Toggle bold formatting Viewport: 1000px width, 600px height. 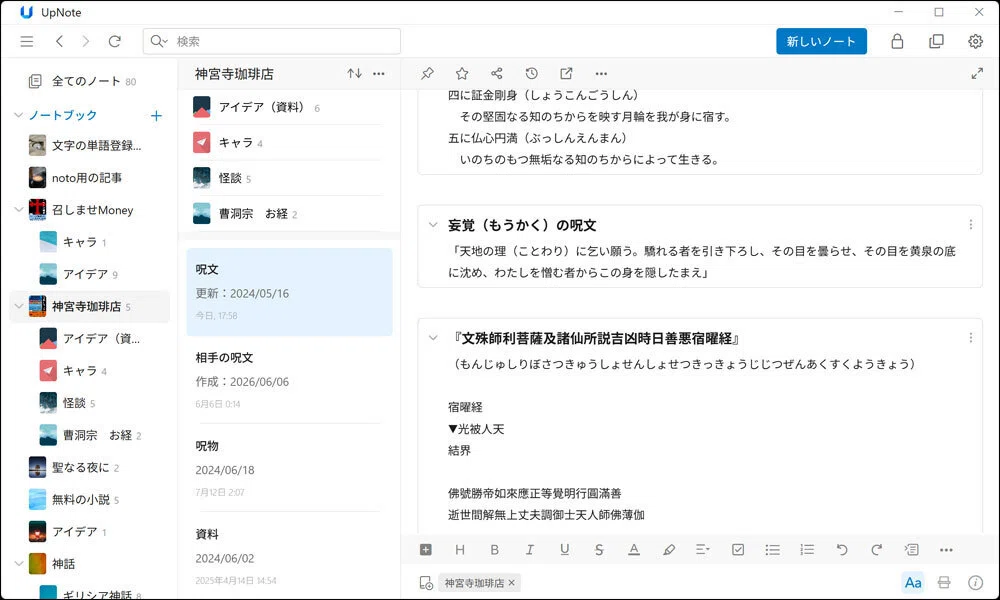494,550
